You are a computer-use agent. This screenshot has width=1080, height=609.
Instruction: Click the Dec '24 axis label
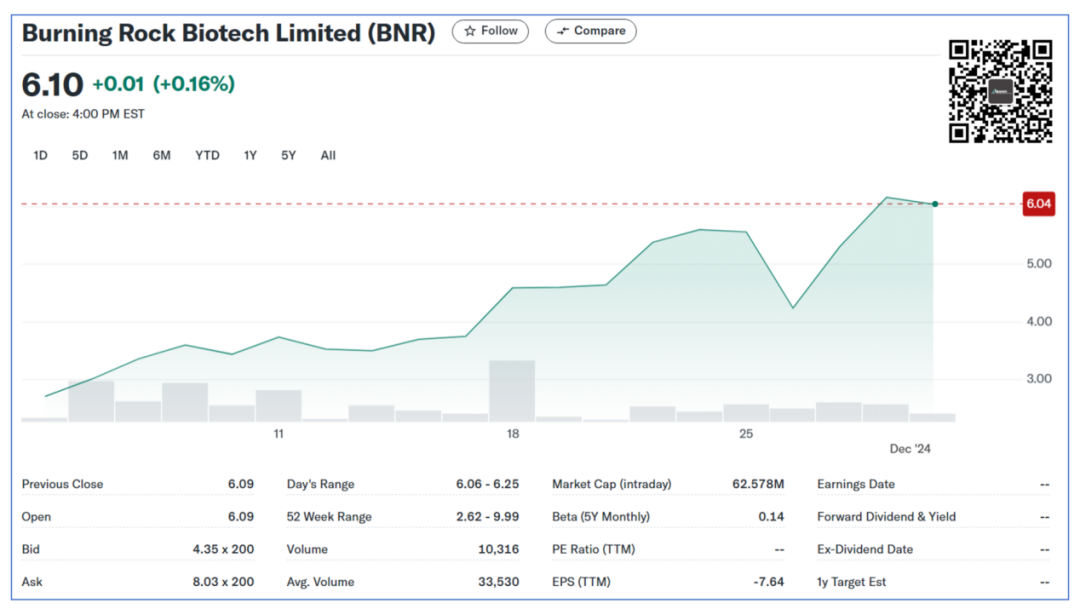click(910, 449)
